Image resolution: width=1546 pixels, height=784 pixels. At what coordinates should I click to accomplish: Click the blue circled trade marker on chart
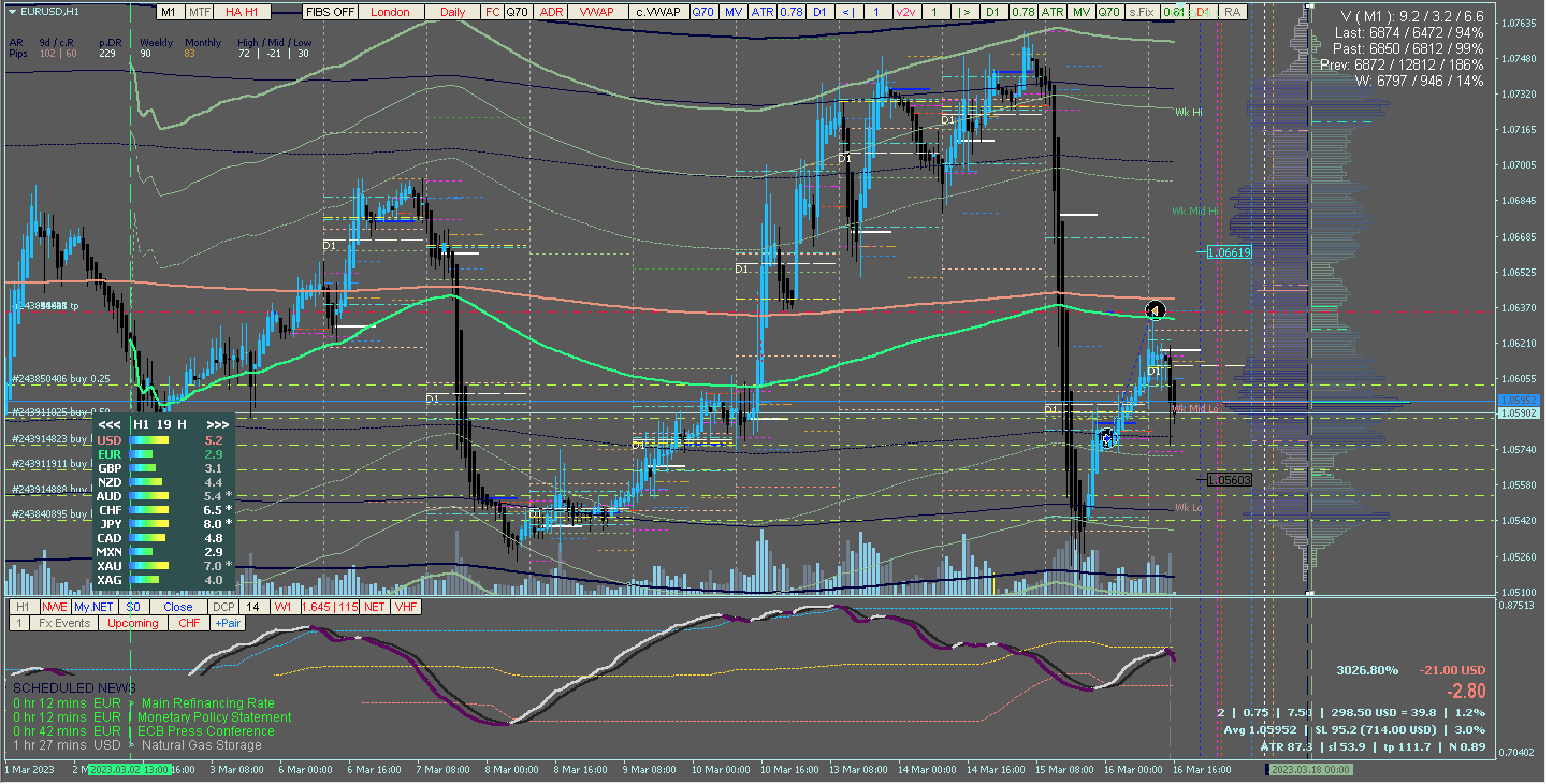click(x=1107, y=438)
